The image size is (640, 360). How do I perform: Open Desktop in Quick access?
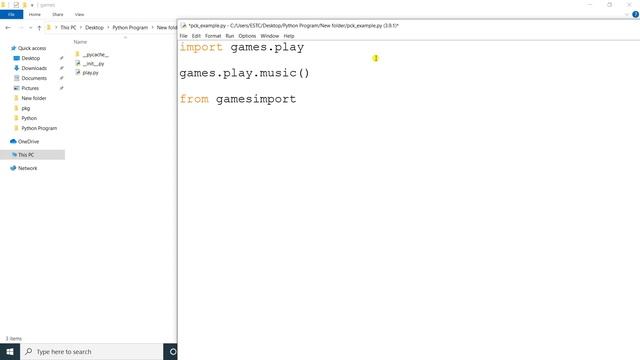pyautogui.click(x=31, y=58)
